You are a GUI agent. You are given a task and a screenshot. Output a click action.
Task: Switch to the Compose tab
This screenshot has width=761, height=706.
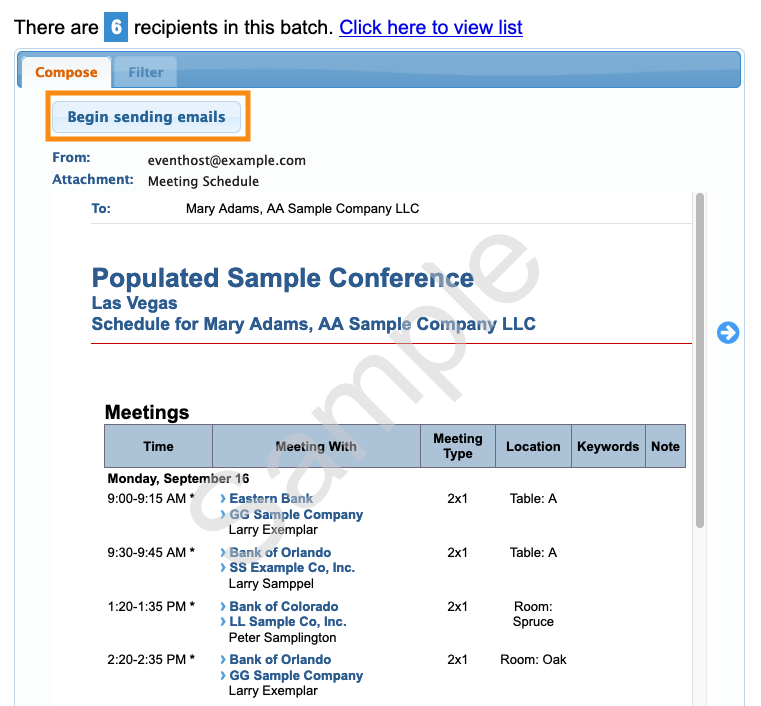tap(66, 72)
